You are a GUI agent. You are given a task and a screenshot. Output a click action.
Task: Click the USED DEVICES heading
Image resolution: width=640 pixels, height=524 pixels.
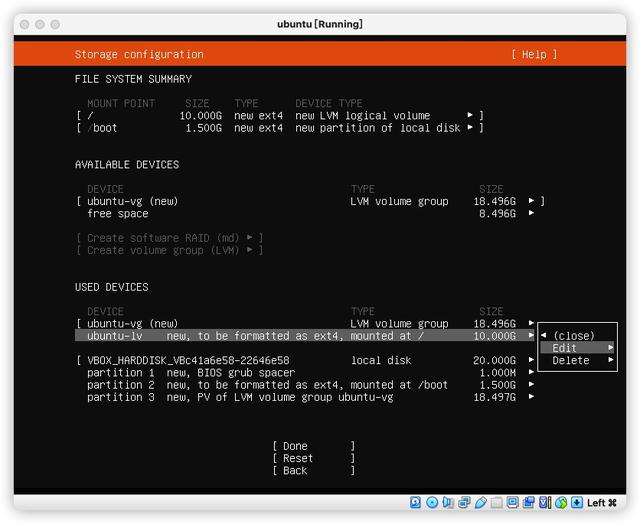coord(111,287)
